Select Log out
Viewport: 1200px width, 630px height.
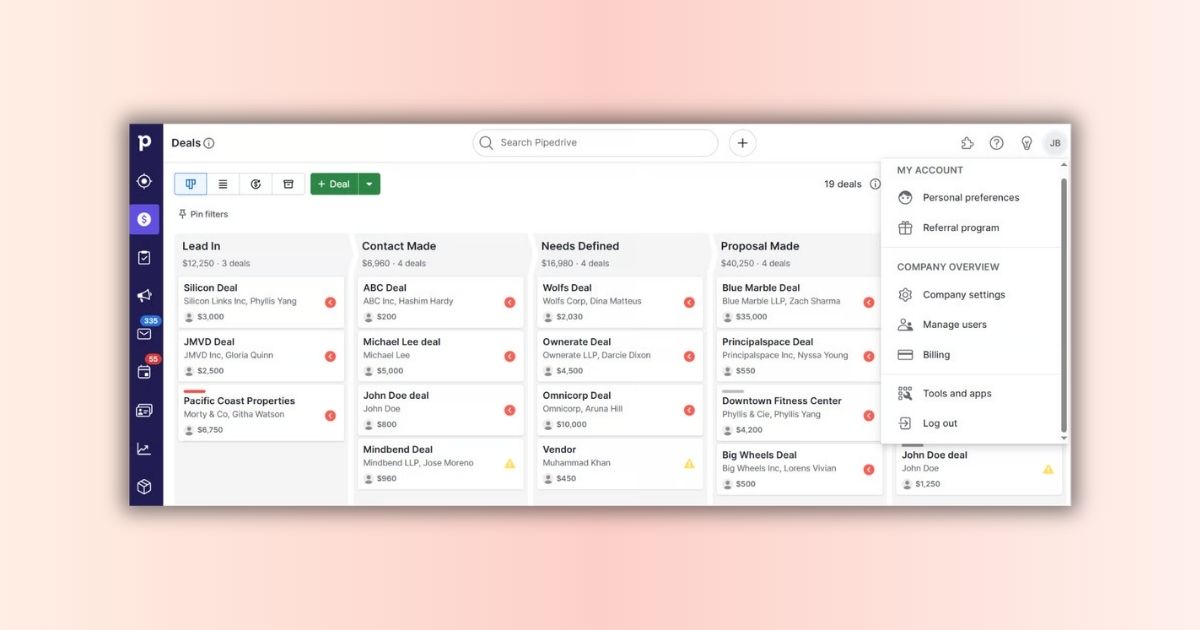[x=971, y=424]
